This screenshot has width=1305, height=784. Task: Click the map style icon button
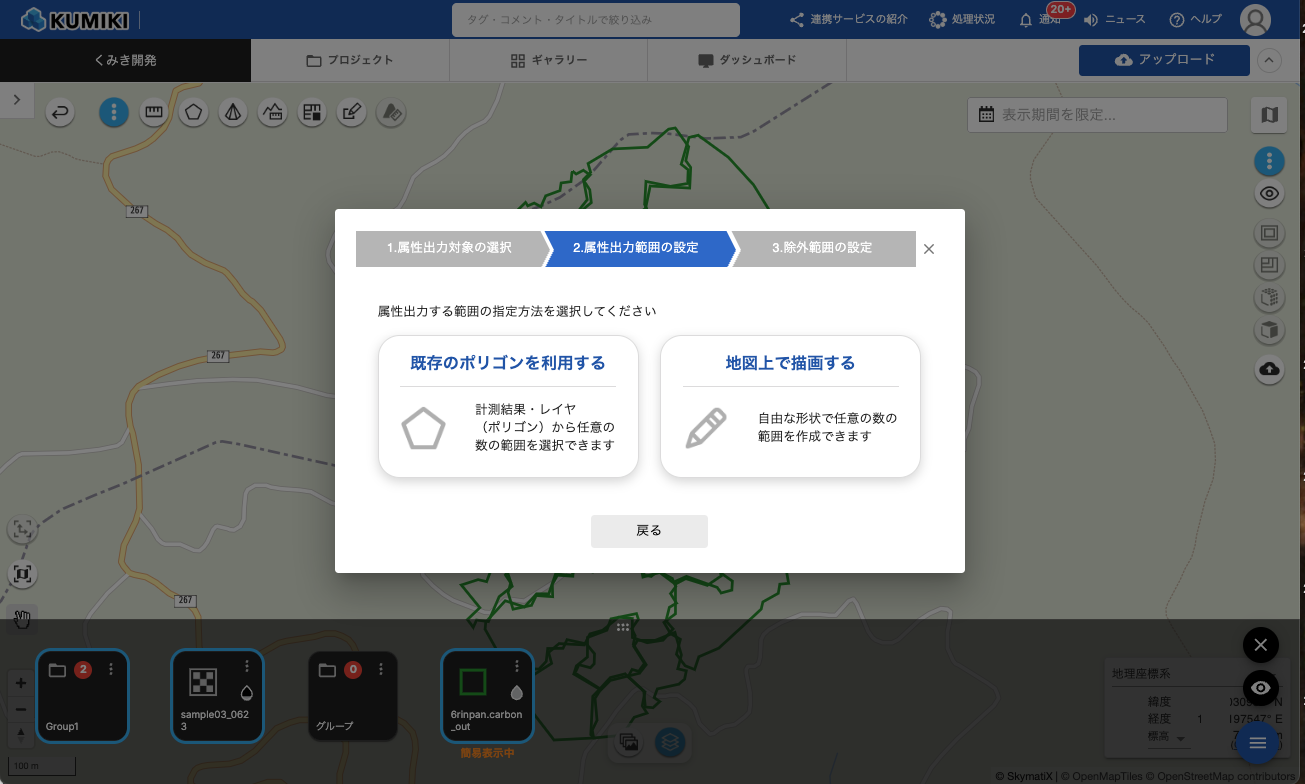click(x=1269, y=115)
